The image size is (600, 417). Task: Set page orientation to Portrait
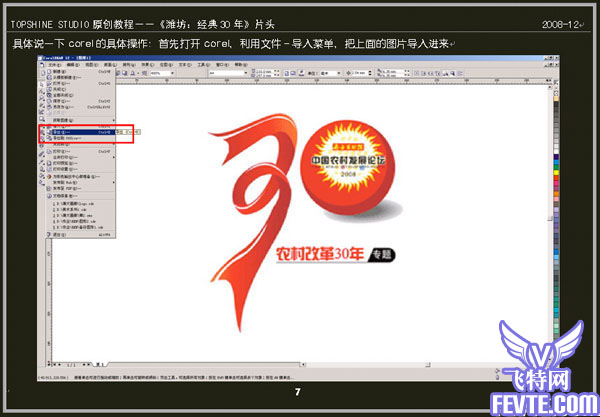coord(287,73)
